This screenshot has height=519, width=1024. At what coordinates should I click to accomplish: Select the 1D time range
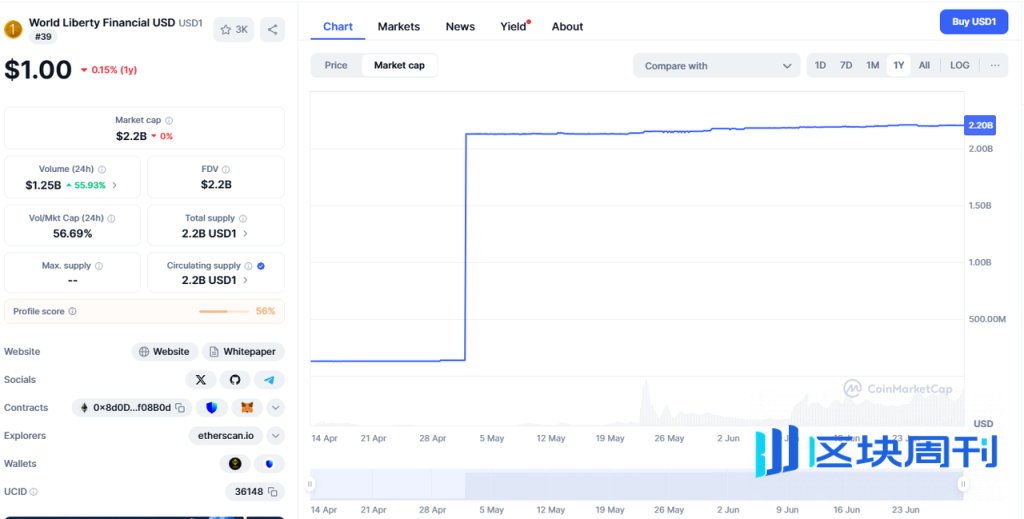[x=820, y=65]
